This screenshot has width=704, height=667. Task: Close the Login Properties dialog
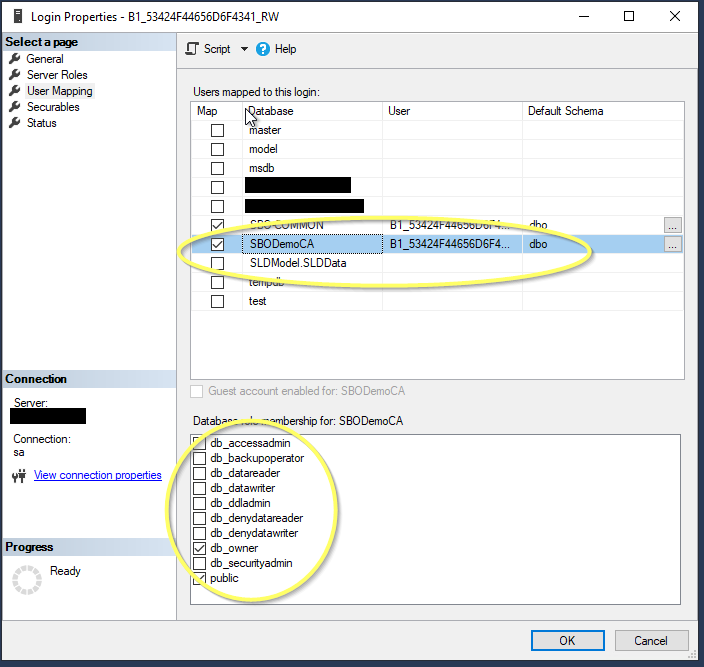[675, 17]
